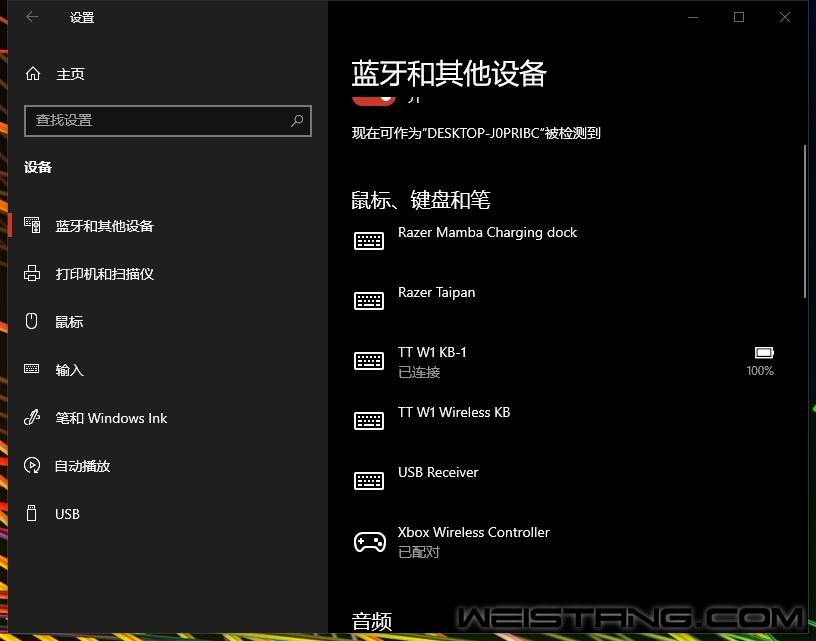
Task: Click the printer icon for 打印机和扫描仪
Action: tap(32, 273)
